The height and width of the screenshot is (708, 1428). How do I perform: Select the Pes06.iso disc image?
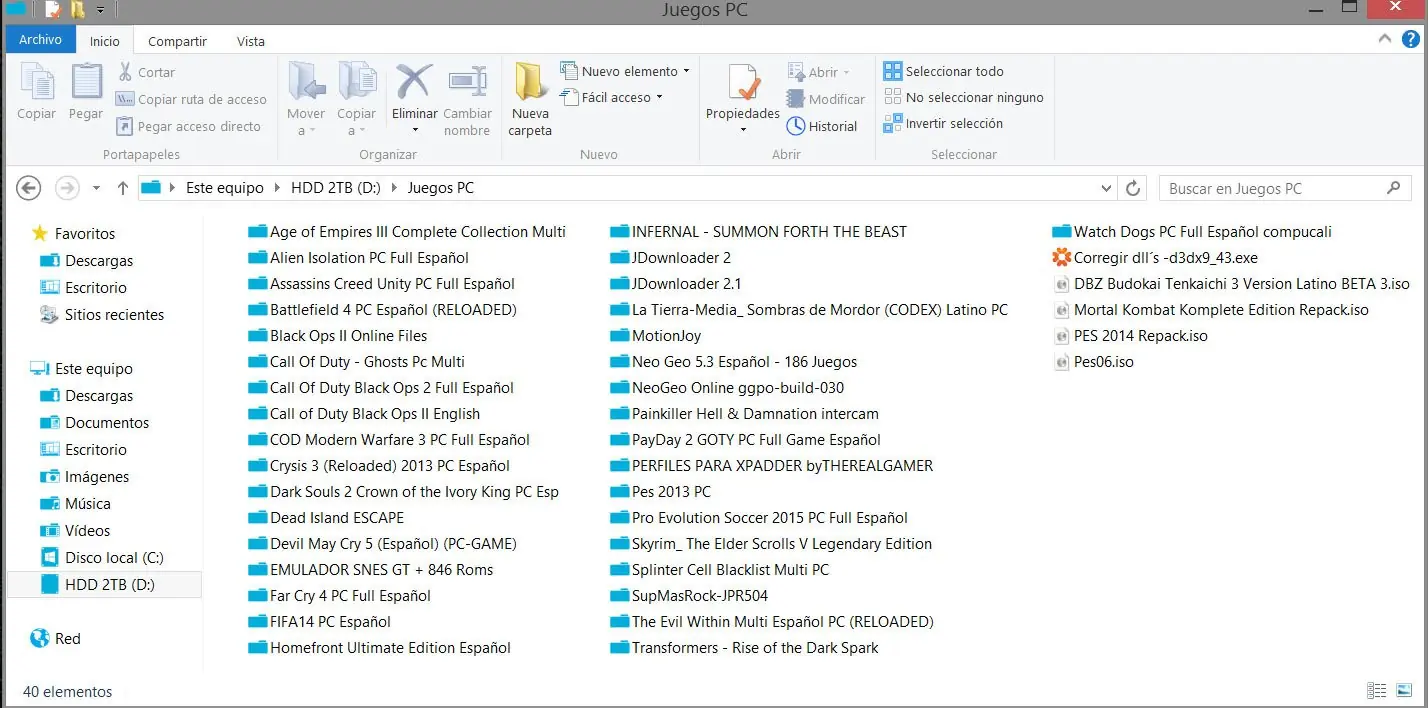pyautogui.click(x=1094, y=361)
